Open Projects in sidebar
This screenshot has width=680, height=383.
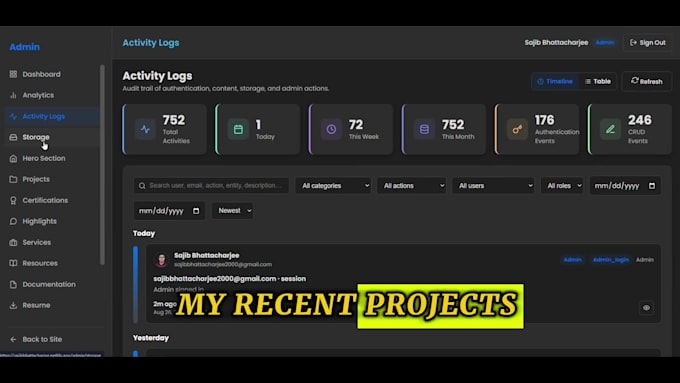(x=36, y=179)
